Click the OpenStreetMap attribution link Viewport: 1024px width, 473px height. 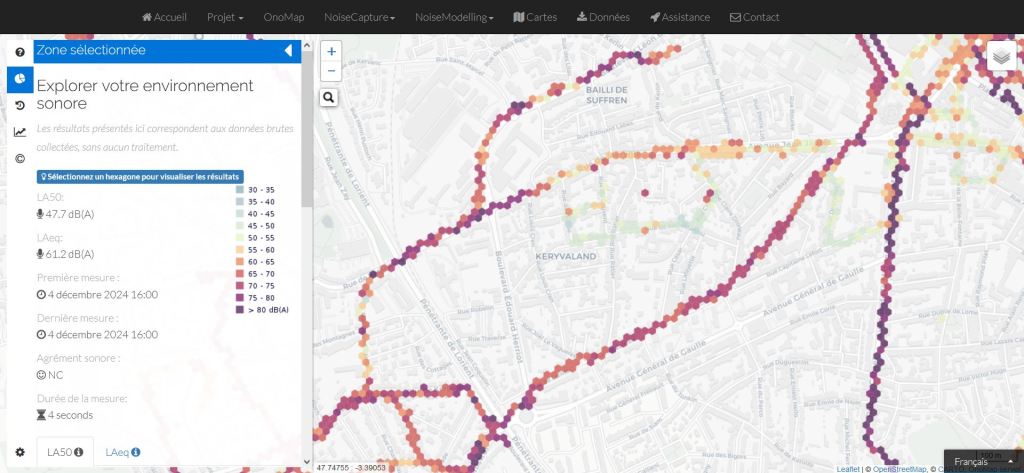coord(899,468)
